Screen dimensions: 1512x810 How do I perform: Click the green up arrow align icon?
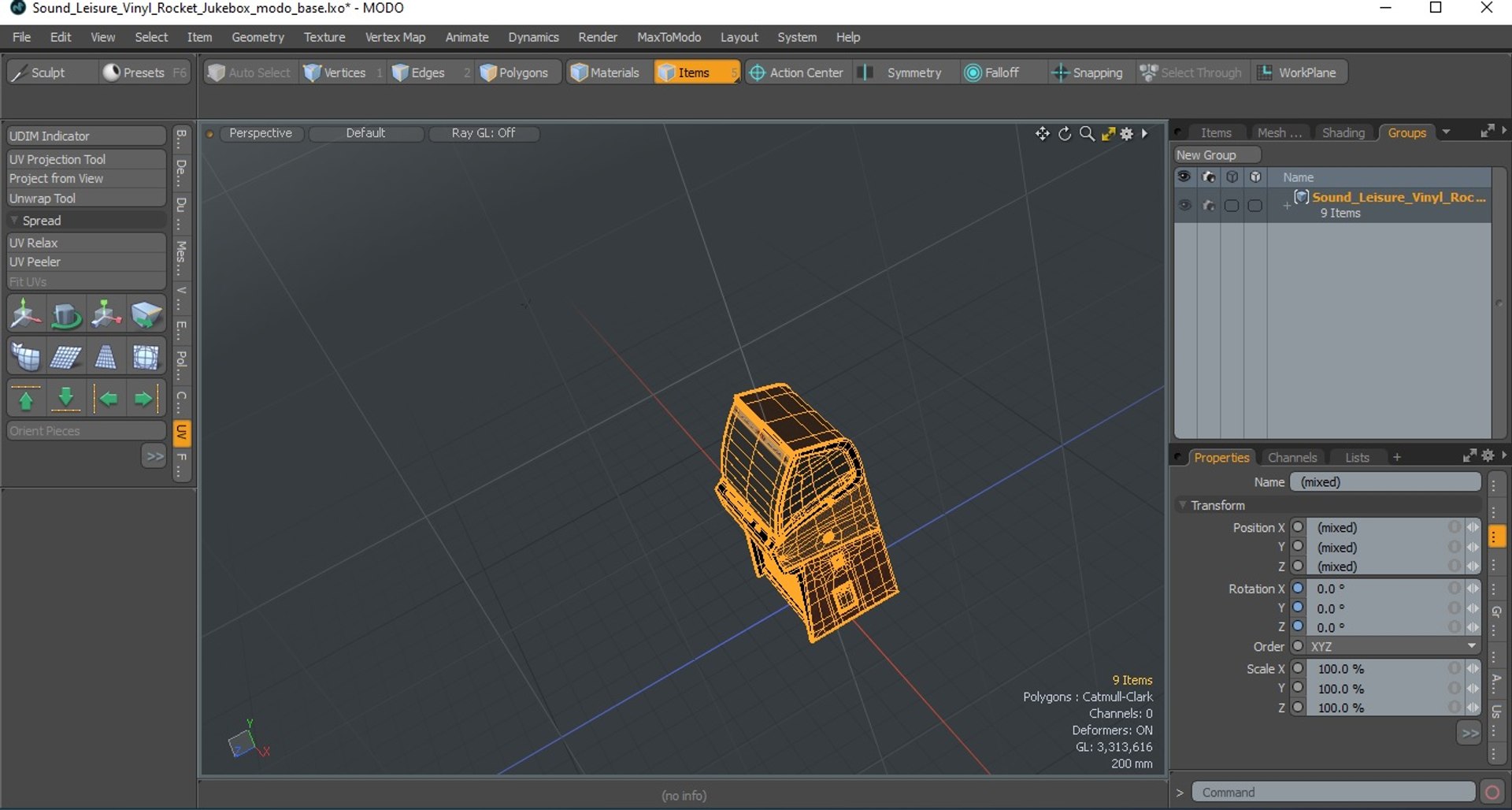(25, 399)
